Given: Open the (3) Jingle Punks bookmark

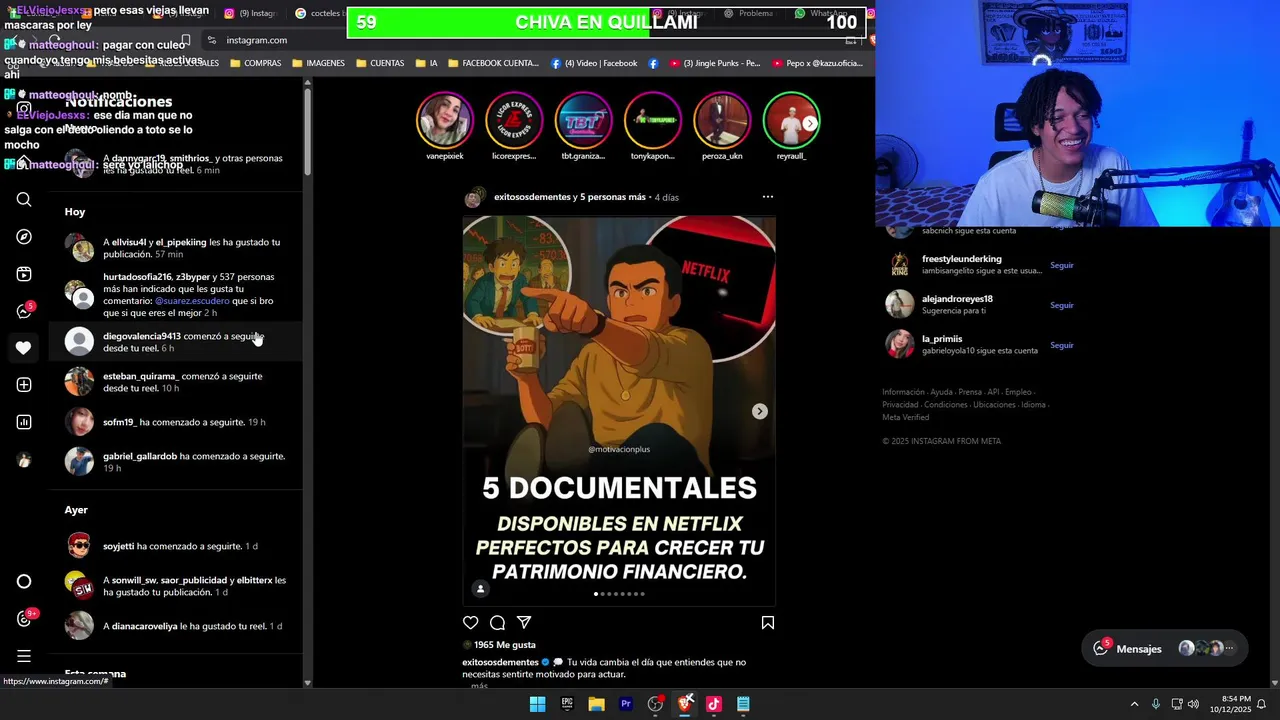Looking at the screenshot, I should click(713, 63).
